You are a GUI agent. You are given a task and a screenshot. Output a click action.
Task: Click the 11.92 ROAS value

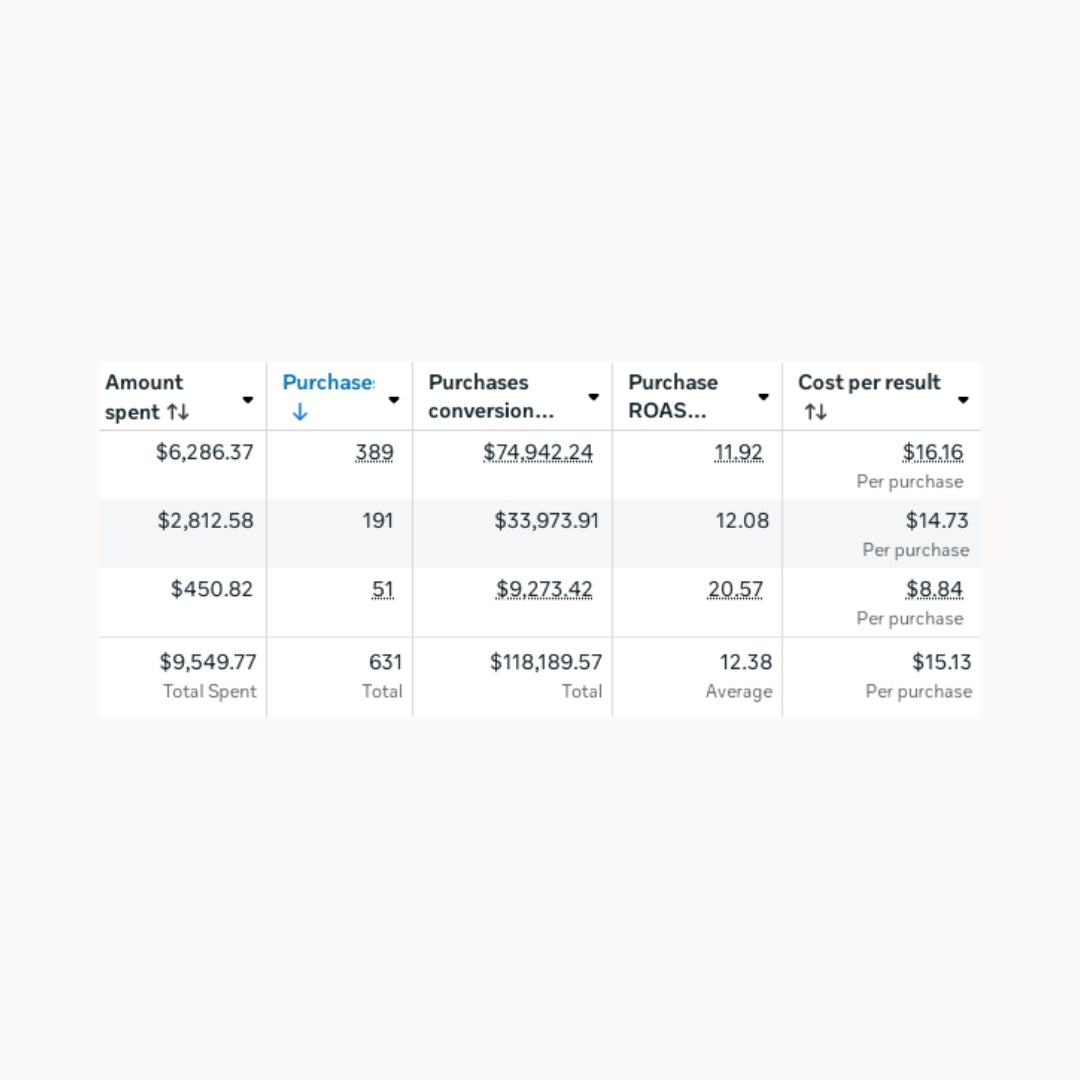(x=738, y=452)
